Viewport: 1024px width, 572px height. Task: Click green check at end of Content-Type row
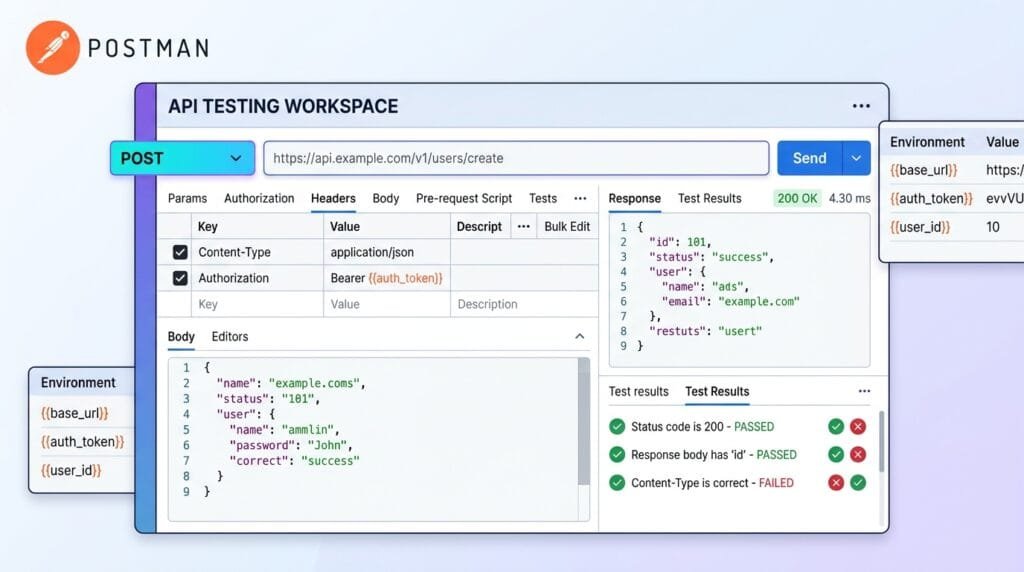[x=858, y=483]
